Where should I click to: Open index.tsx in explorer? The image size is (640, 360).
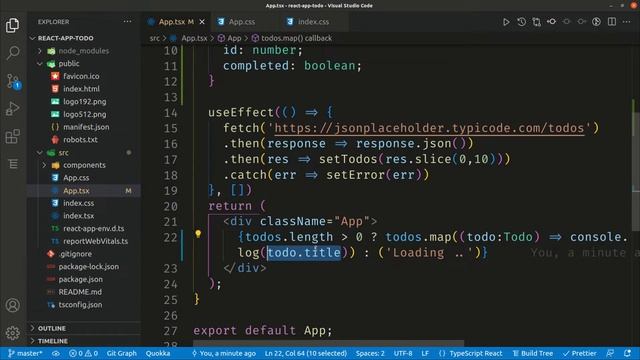[84, 216]
